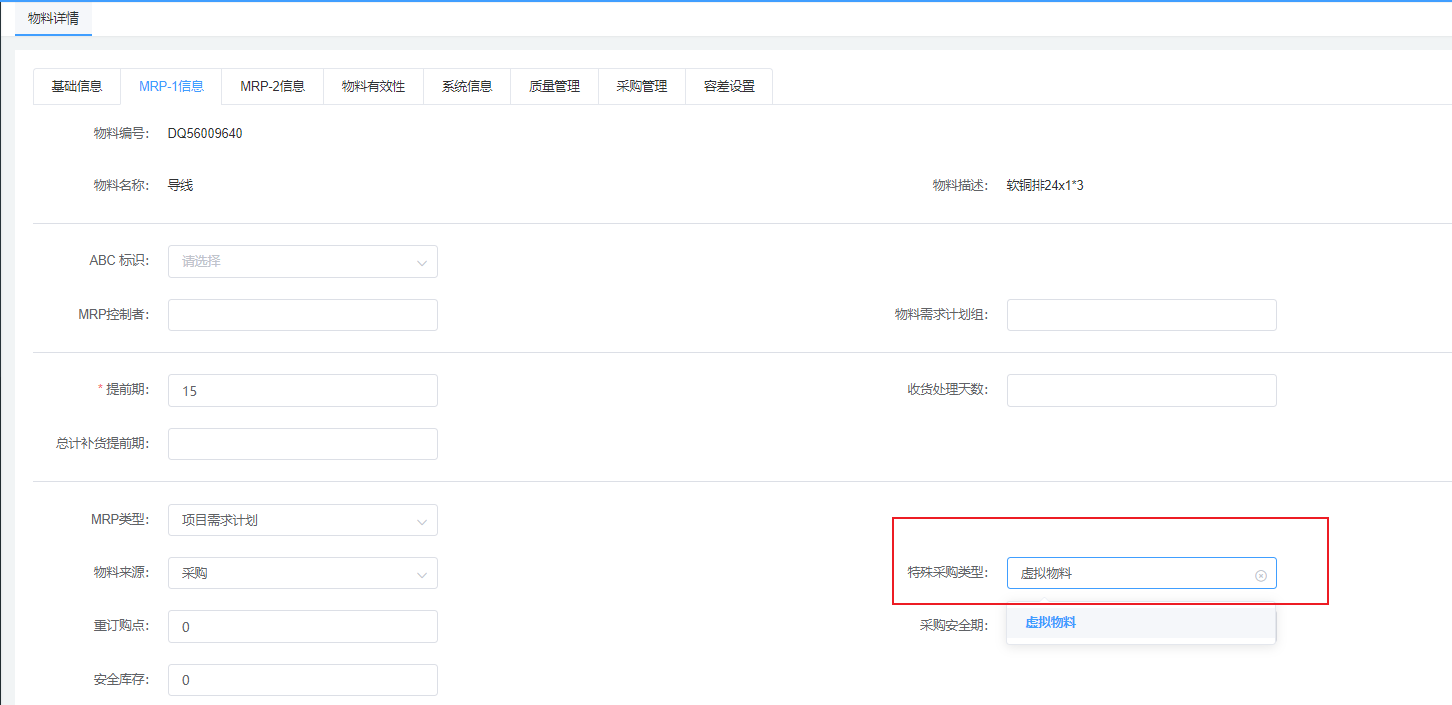Viewport: 1452px width, 705px height.
Task: Select 虚拟物料 option in the dropdown list
Action: click(1050, 622)
